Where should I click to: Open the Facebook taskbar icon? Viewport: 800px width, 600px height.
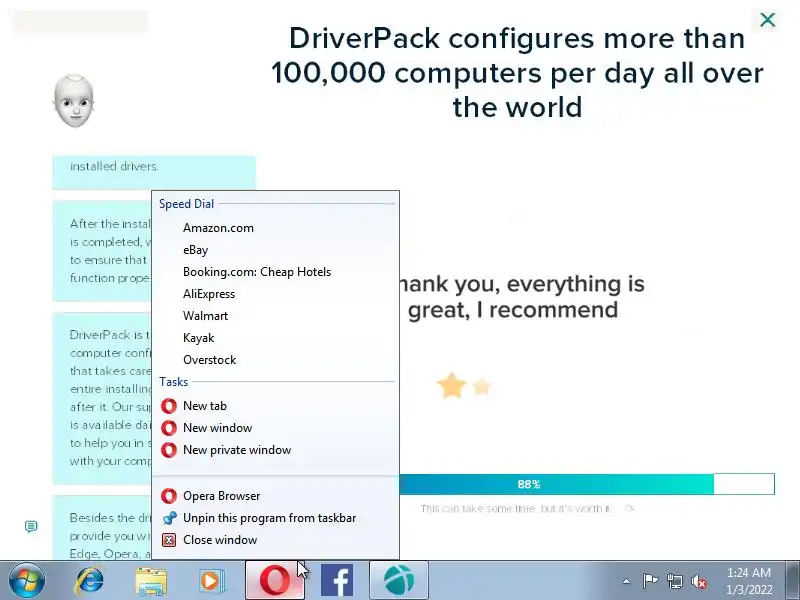coord(337,581)
